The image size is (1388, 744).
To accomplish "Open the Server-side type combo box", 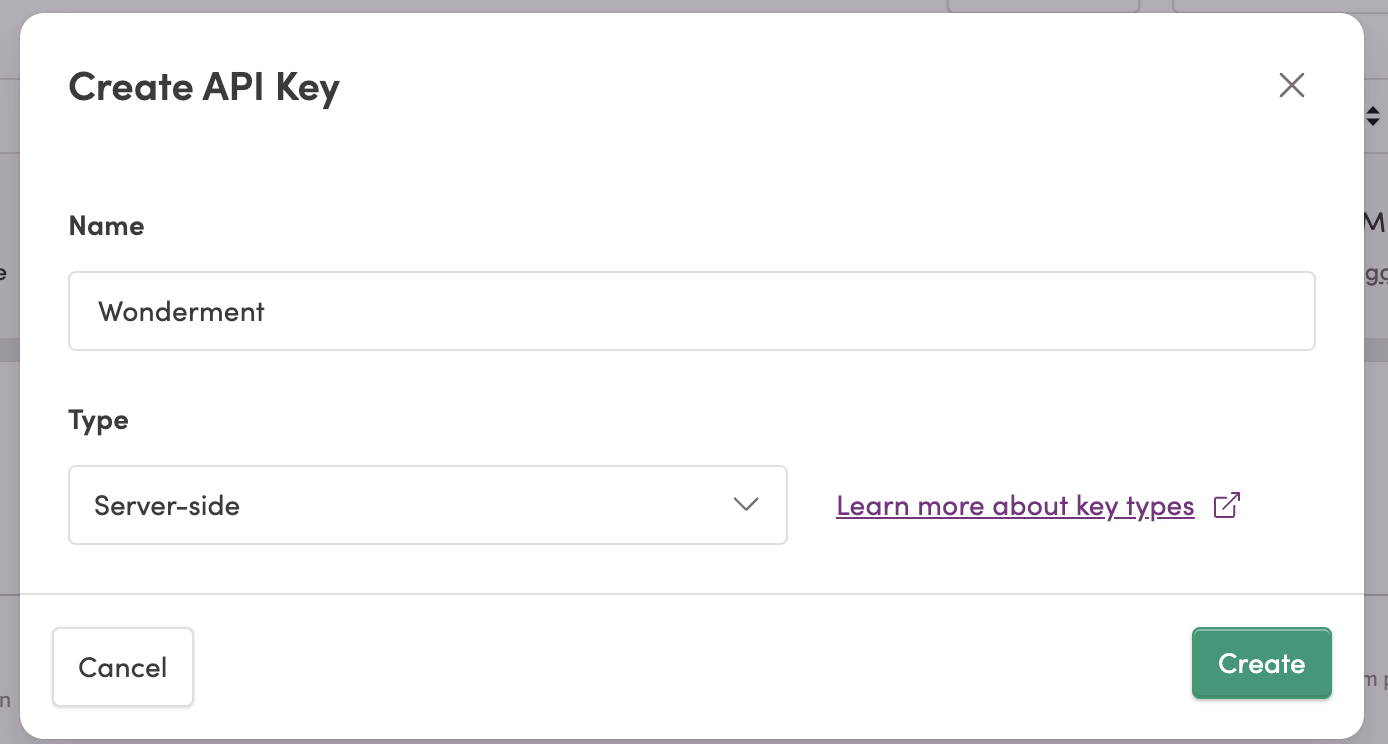I will (428, 505).
